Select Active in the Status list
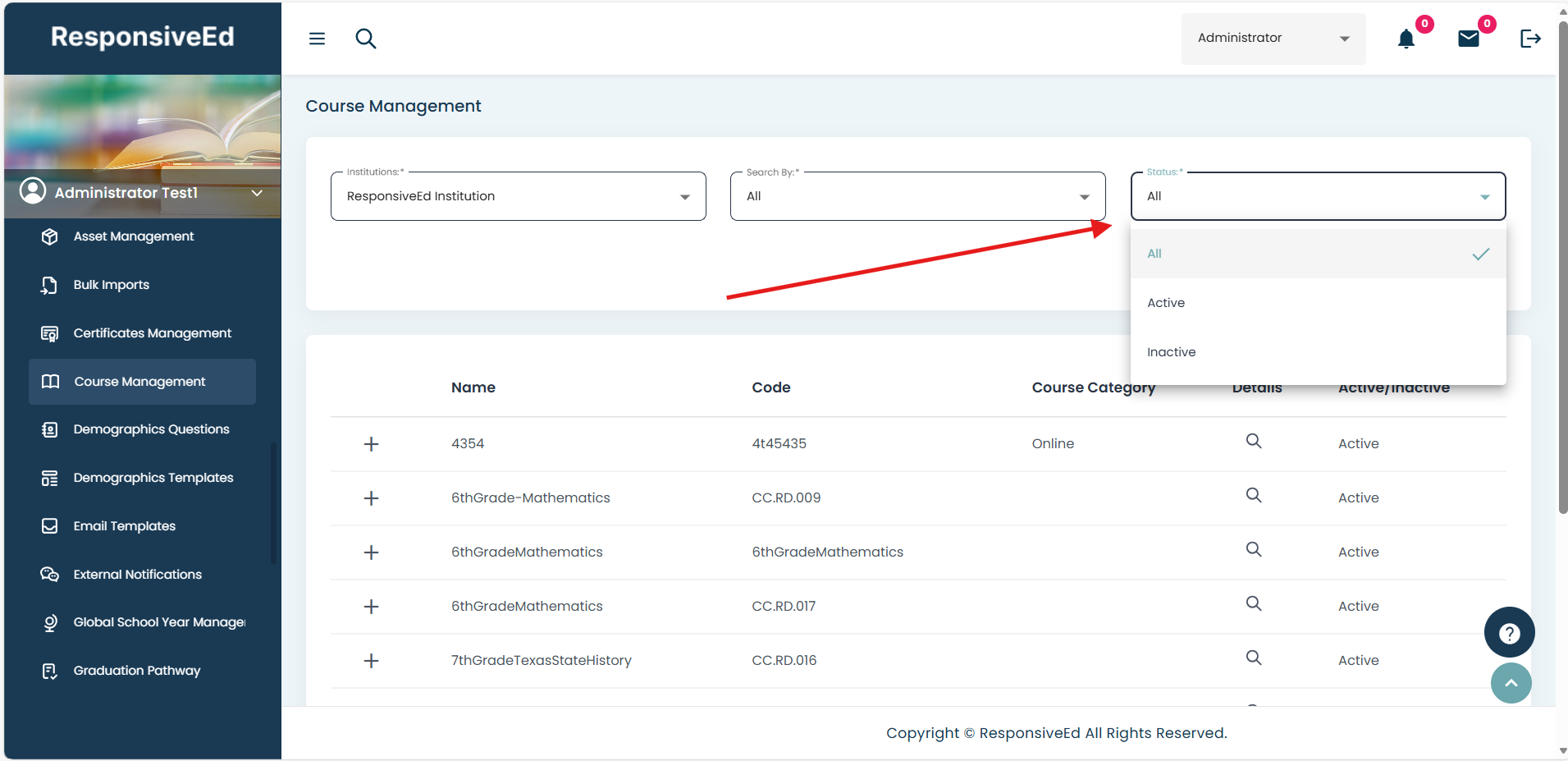 pos(1166,303)
